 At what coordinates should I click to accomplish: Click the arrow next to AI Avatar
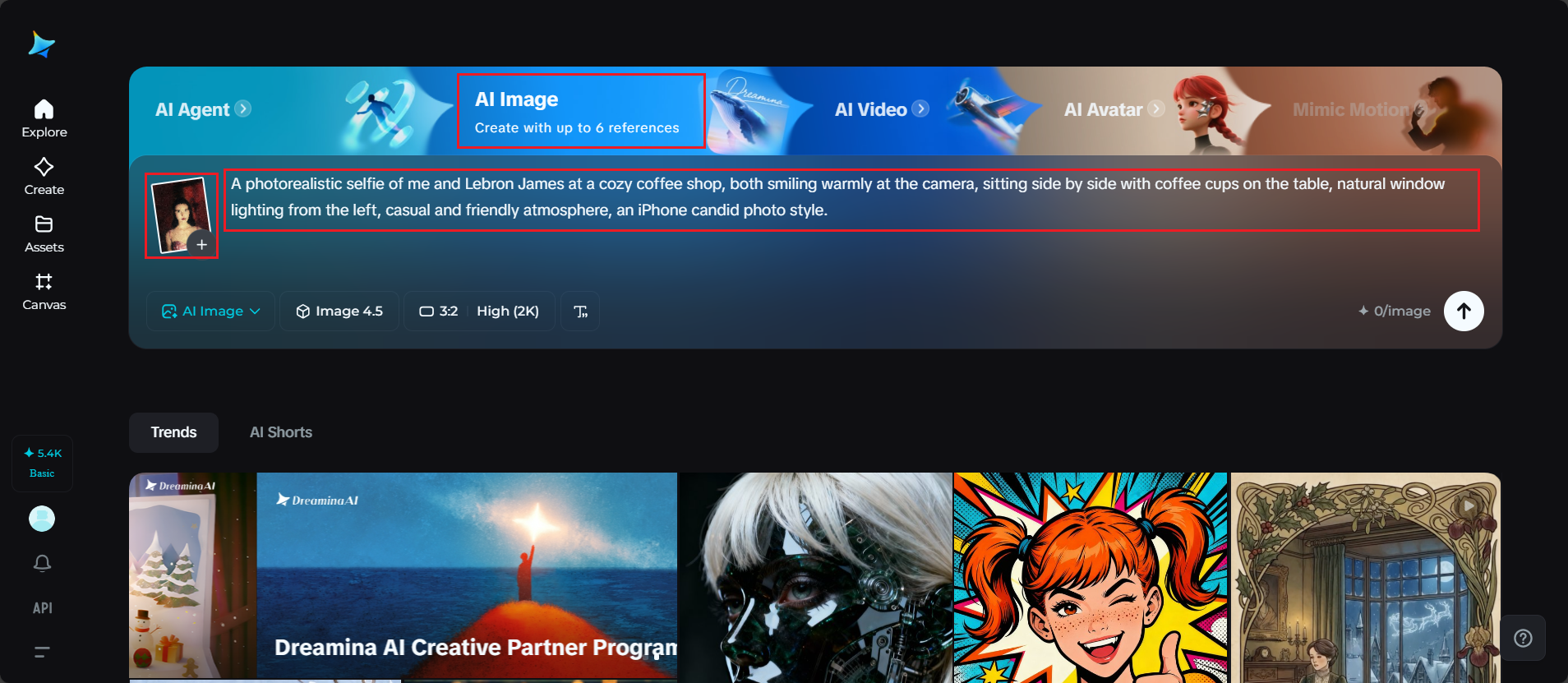[1156, 108]
